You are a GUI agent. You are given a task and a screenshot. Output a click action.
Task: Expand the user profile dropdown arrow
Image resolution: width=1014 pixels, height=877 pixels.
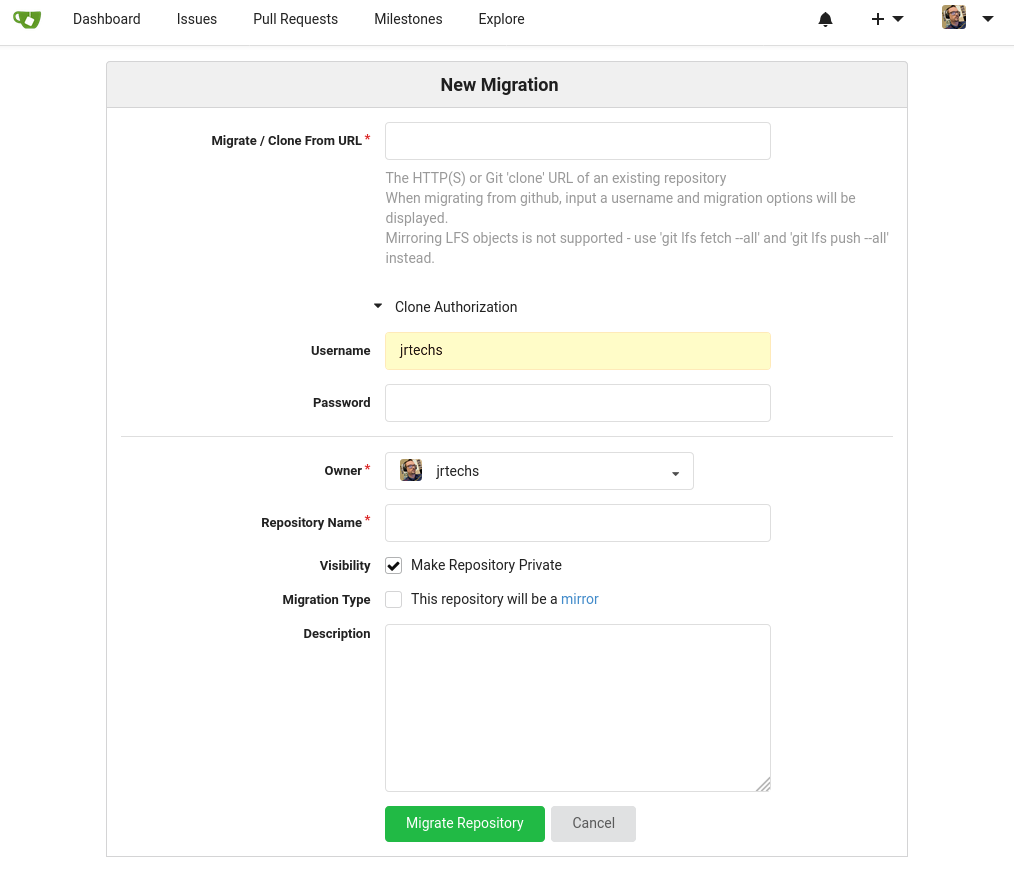click(x=988, y=19)
